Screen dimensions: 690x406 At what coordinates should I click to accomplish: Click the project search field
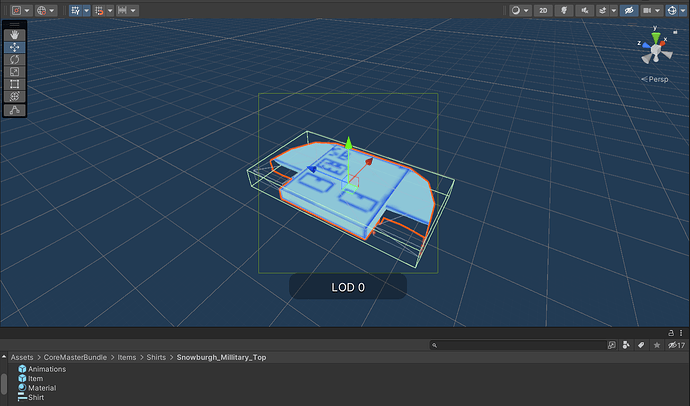(518, 345)
